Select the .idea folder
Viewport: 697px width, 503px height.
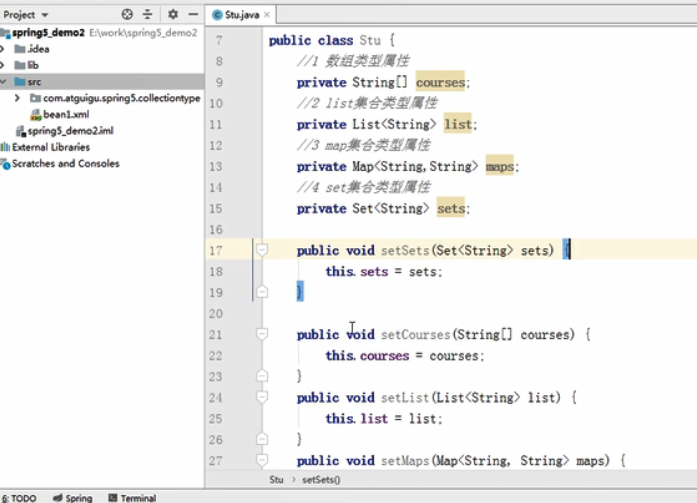39,49
